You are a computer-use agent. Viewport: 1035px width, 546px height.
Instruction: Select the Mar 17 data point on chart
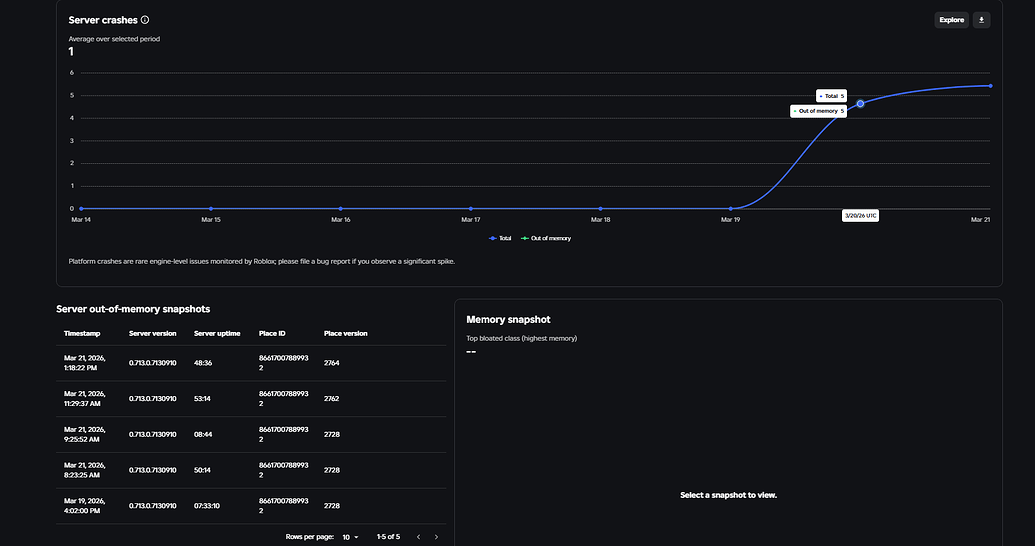coord(471,209)
